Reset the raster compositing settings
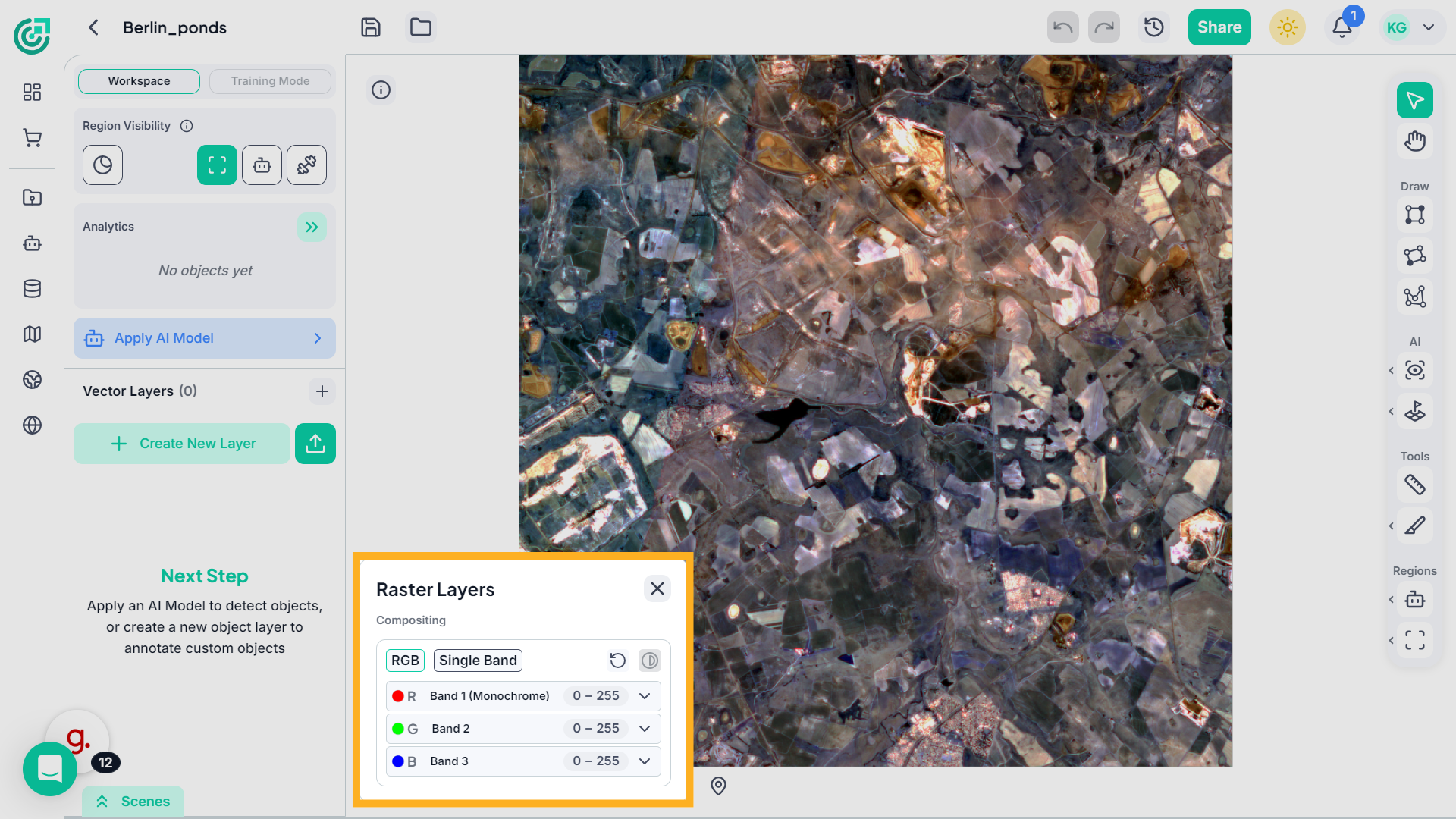1456x819 pixels. [617, 661]
